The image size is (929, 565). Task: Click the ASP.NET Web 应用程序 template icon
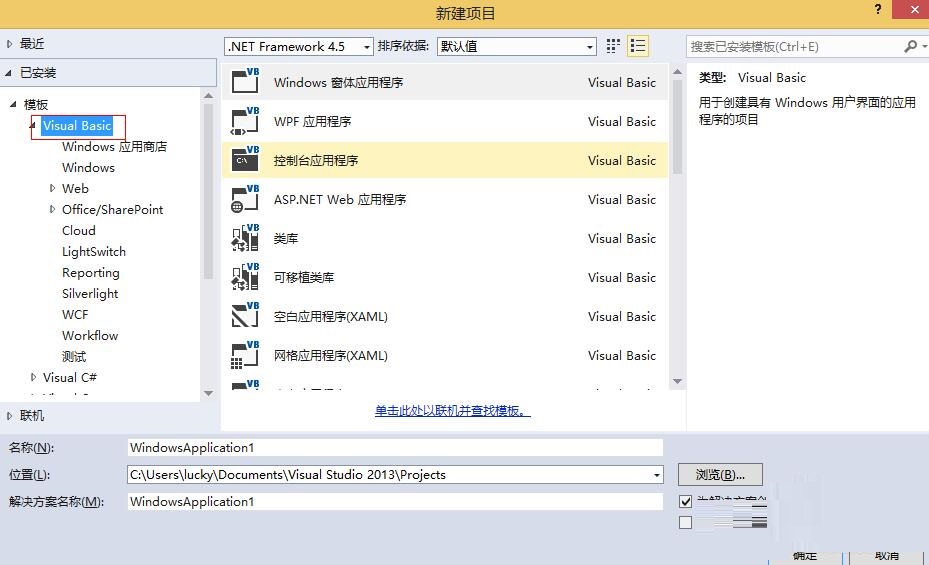click(245, 199)
